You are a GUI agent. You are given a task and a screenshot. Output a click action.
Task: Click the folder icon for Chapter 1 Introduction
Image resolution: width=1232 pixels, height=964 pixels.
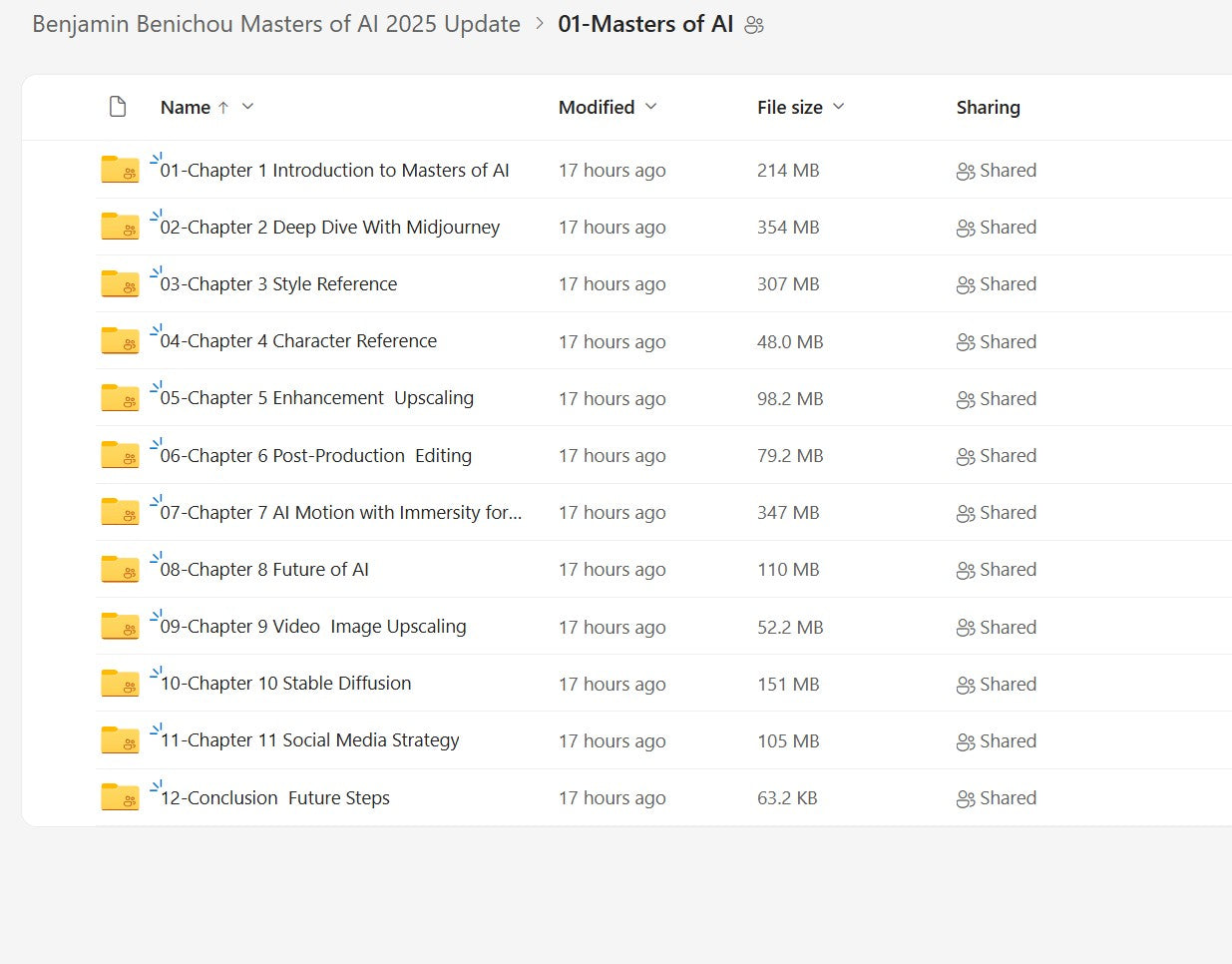pos(120,170)
